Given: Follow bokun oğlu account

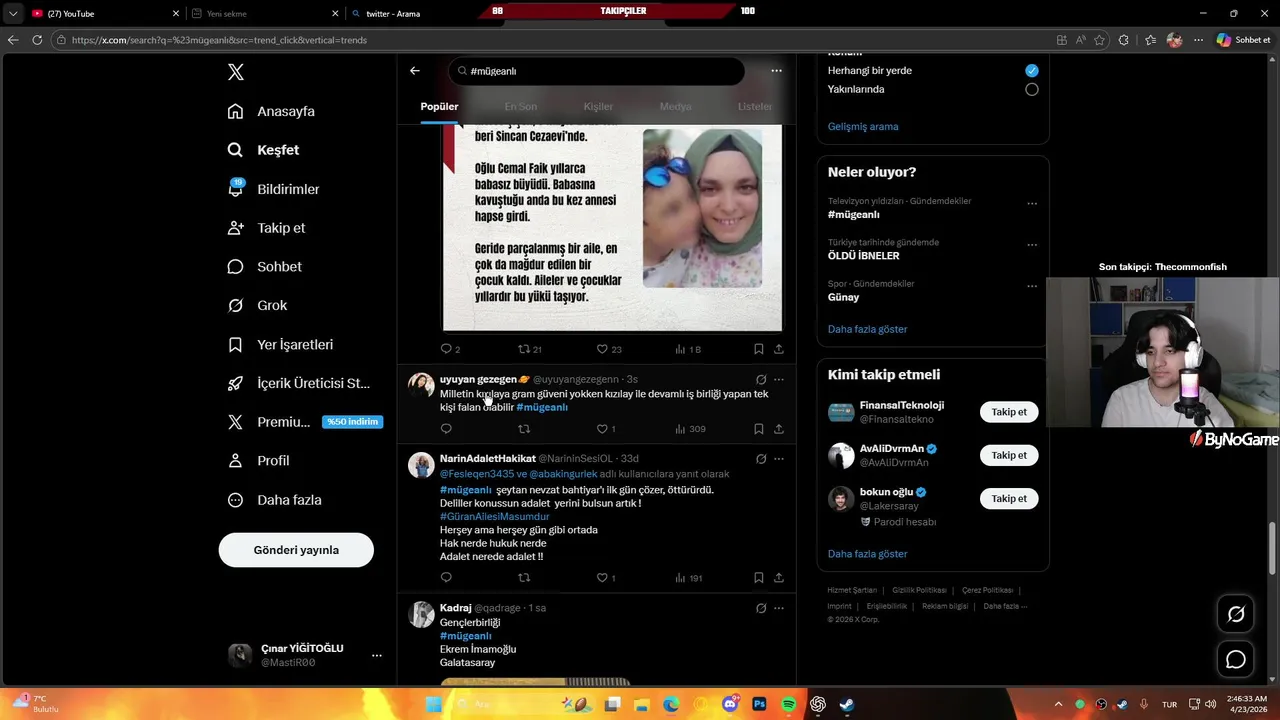Looking at the screenshot, I should tap(1009, 498).
